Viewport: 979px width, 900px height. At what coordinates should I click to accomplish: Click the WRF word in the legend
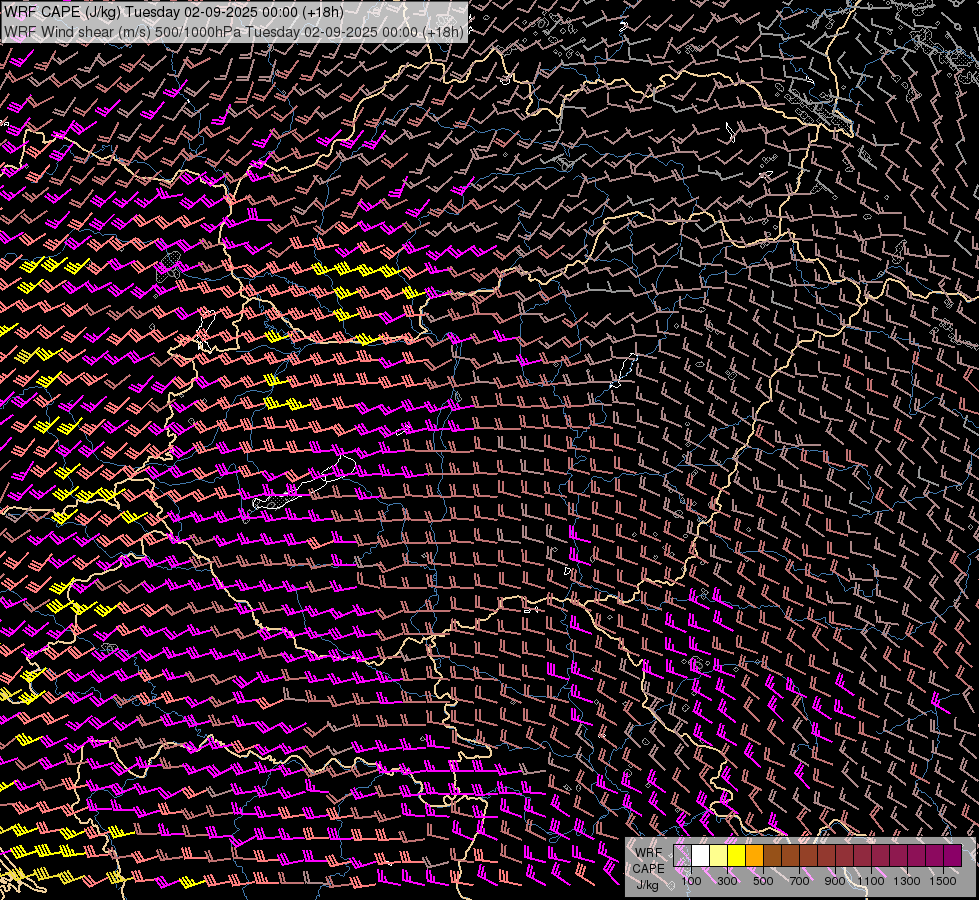pos(649,853)
